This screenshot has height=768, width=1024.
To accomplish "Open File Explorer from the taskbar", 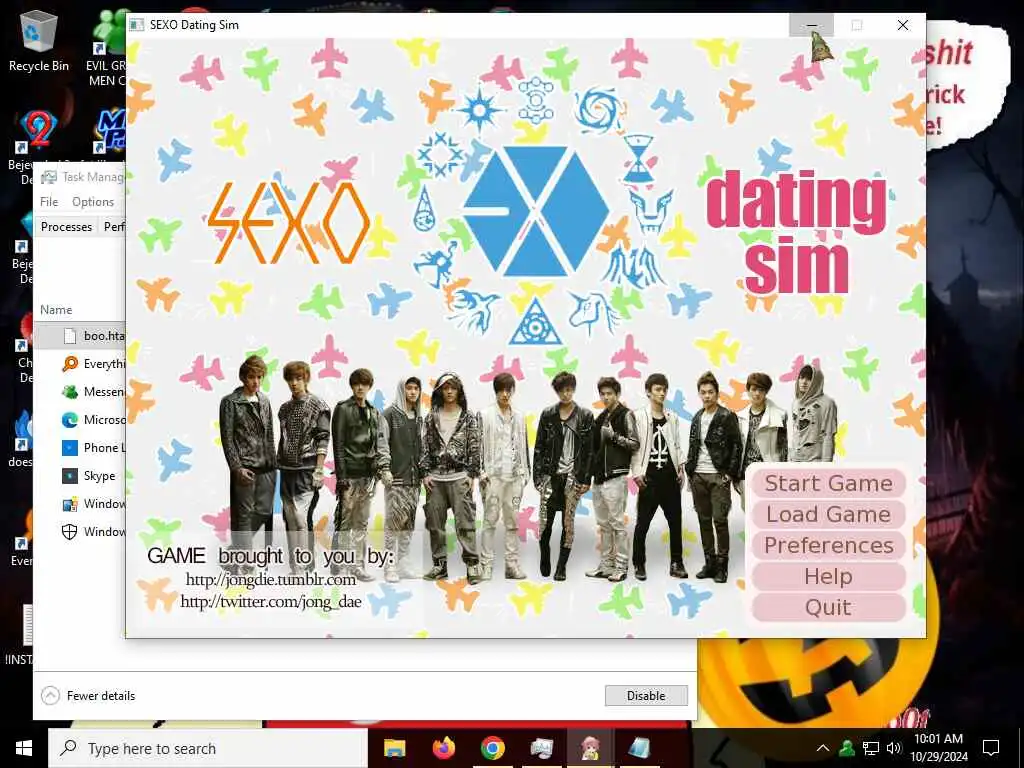I will tap(394, 748).
